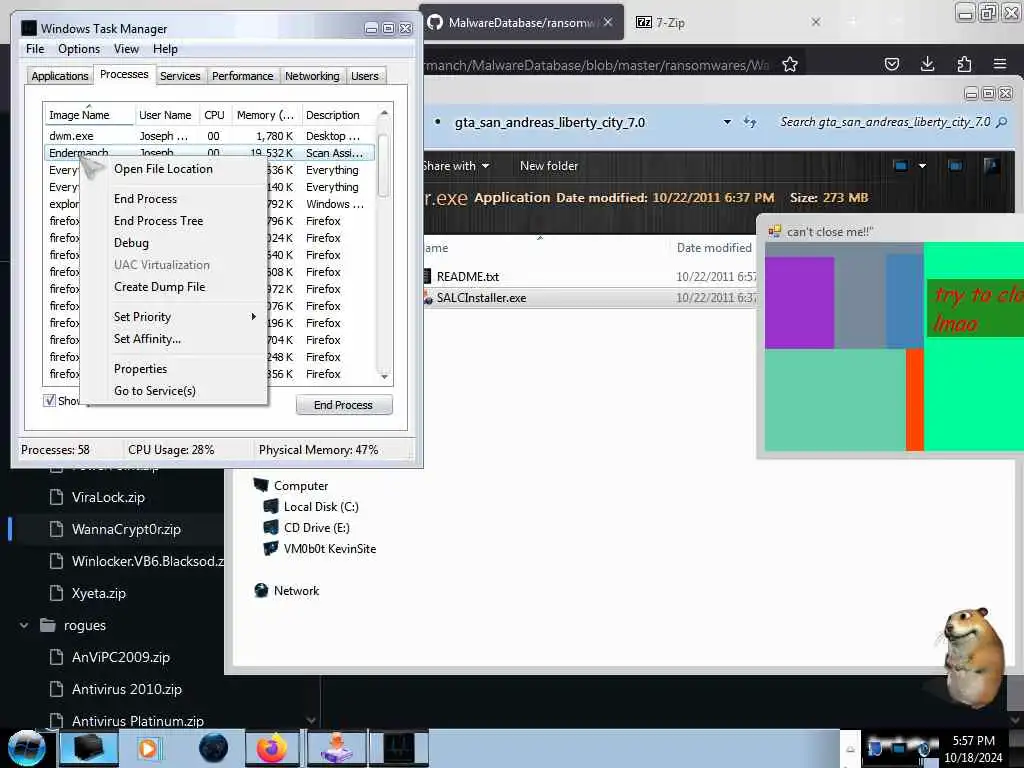Viewport: 1024px width, 768px height.
Task: Sort processes by CPU column
Action: click(214, 115)
